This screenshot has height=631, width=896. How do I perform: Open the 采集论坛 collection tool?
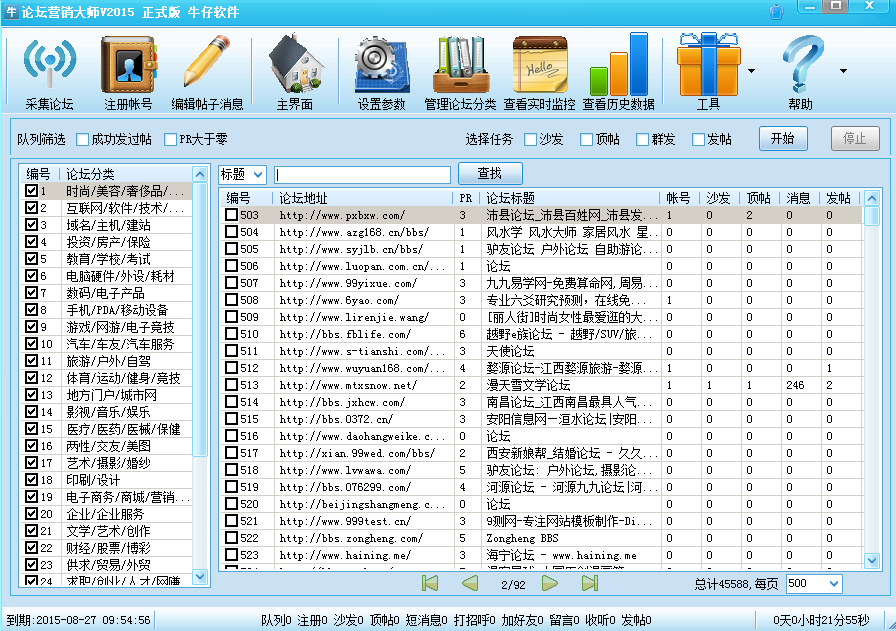[49, 70]
